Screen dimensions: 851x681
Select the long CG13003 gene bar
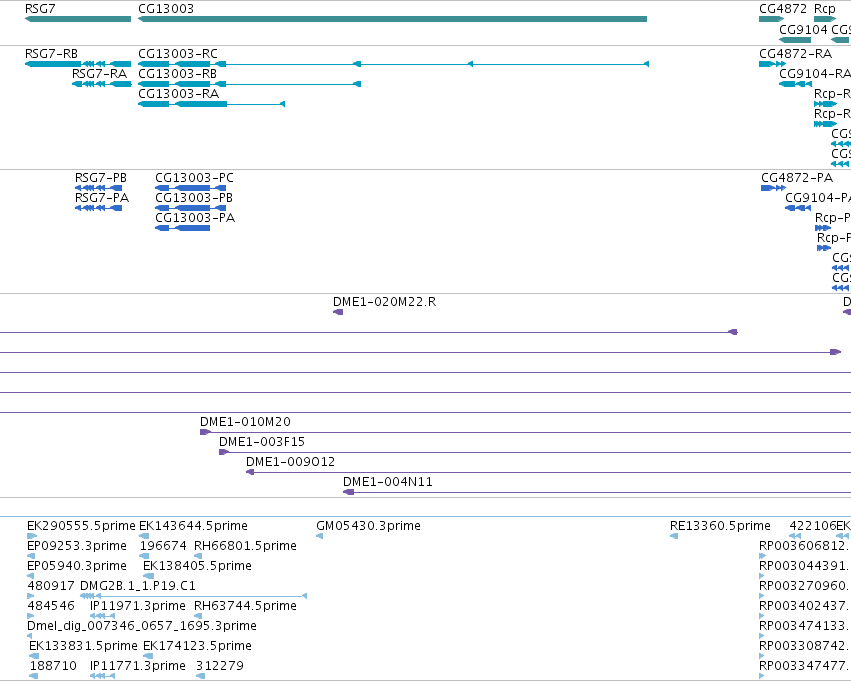[392, 19]
